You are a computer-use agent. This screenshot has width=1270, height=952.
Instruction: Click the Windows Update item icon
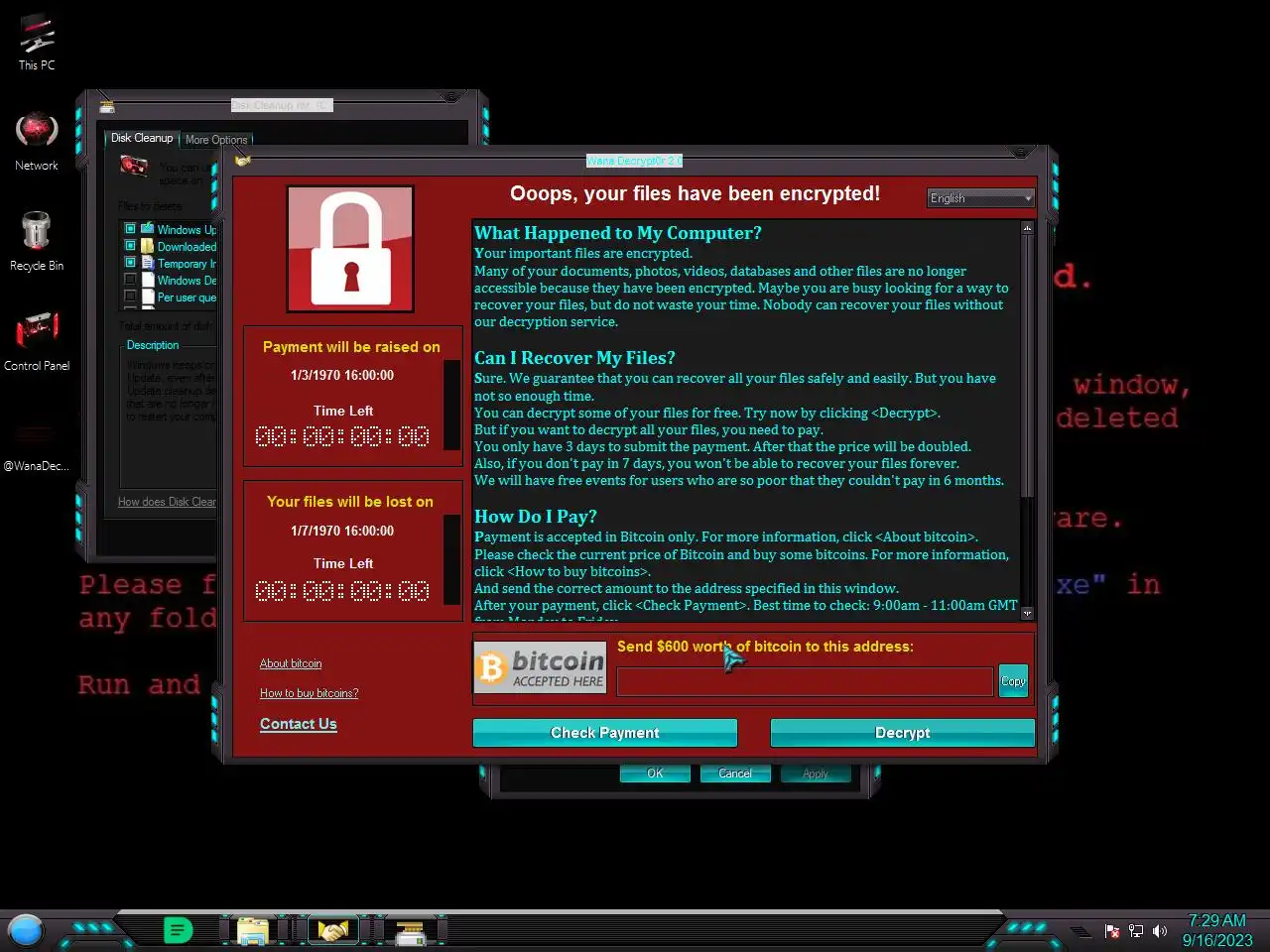pyautogui.click(x=148, y=229)
